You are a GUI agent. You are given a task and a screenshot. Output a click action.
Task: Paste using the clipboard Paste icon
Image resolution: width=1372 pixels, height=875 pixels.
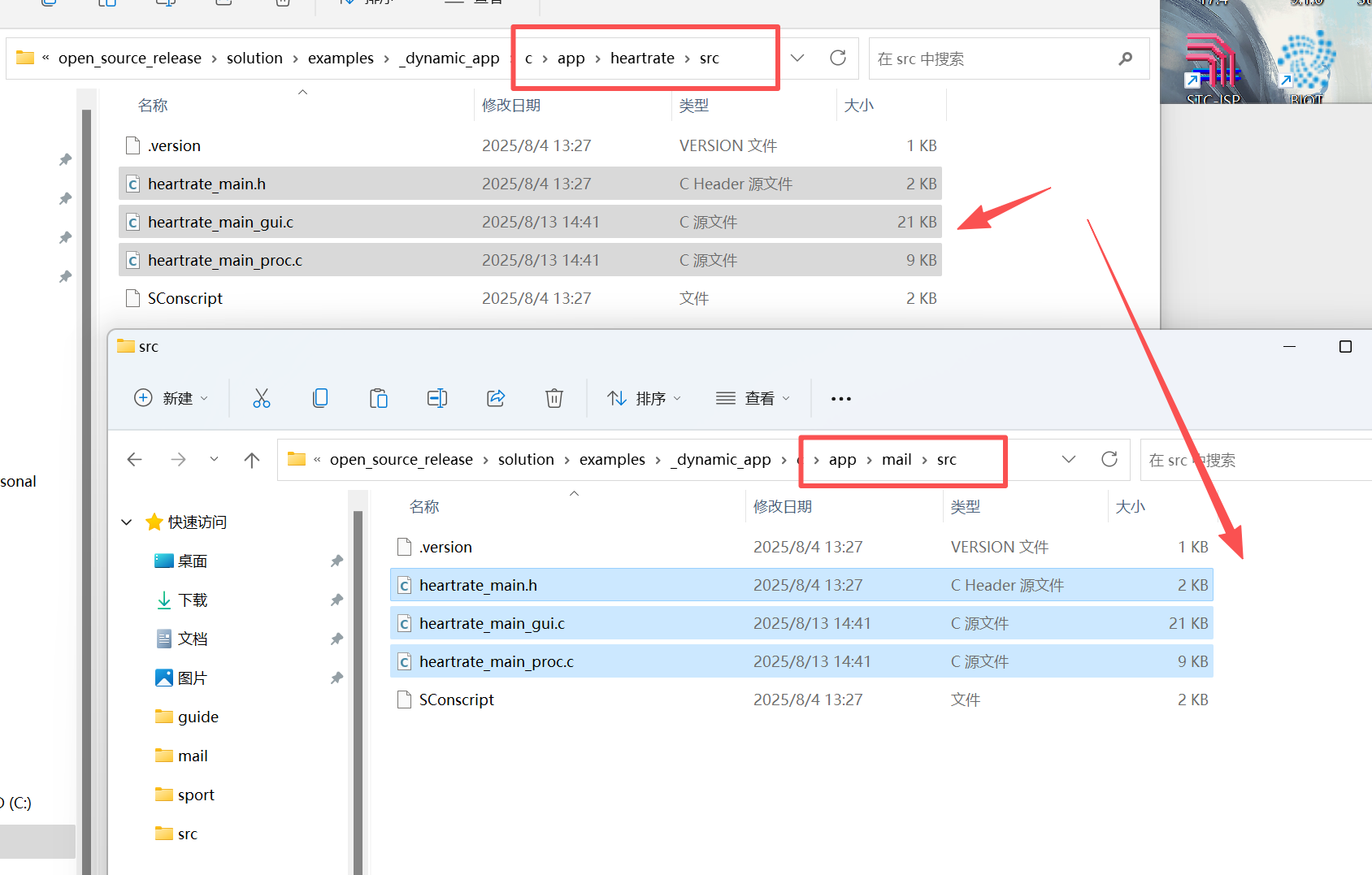tap(379, 398)
